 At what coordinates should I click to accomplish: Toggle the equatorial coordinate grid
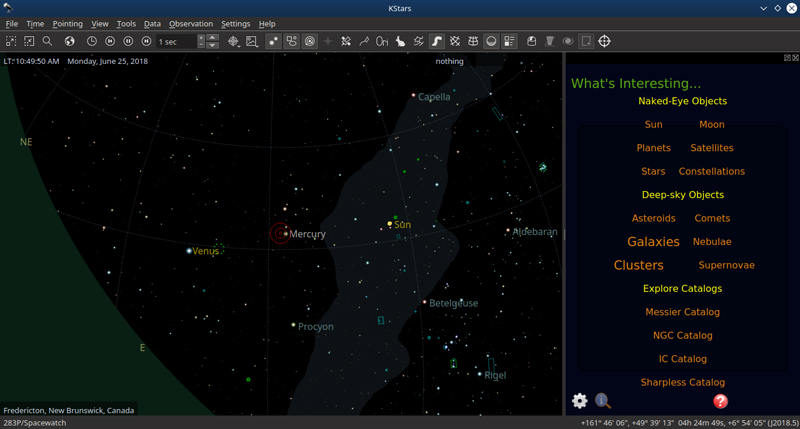[455, 41]
